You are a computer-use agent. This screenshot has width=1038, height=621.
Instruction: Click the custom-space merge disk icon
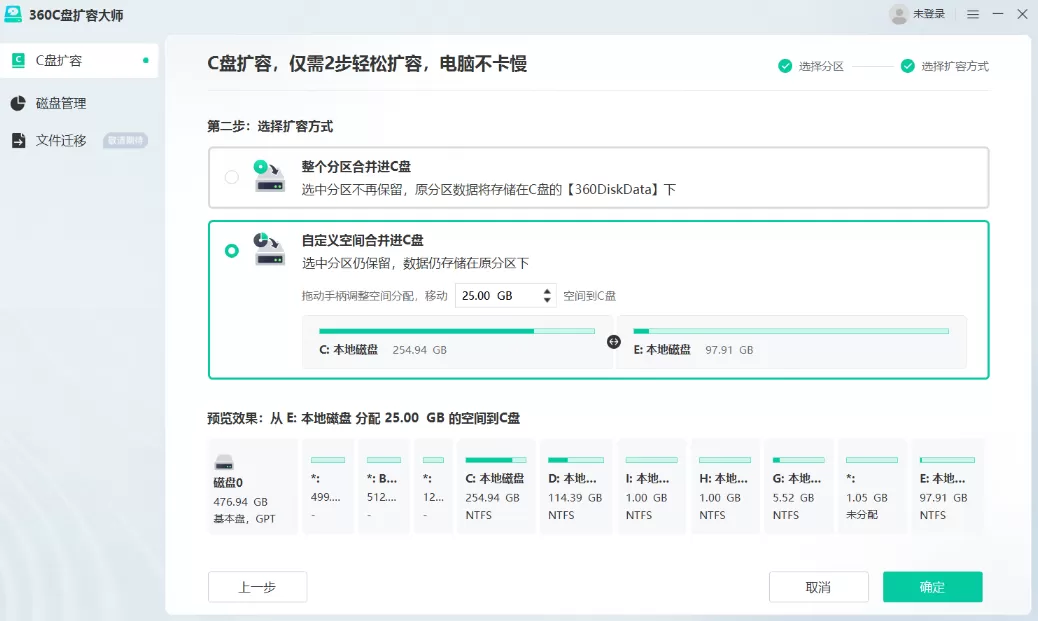[x=269, y=250]
